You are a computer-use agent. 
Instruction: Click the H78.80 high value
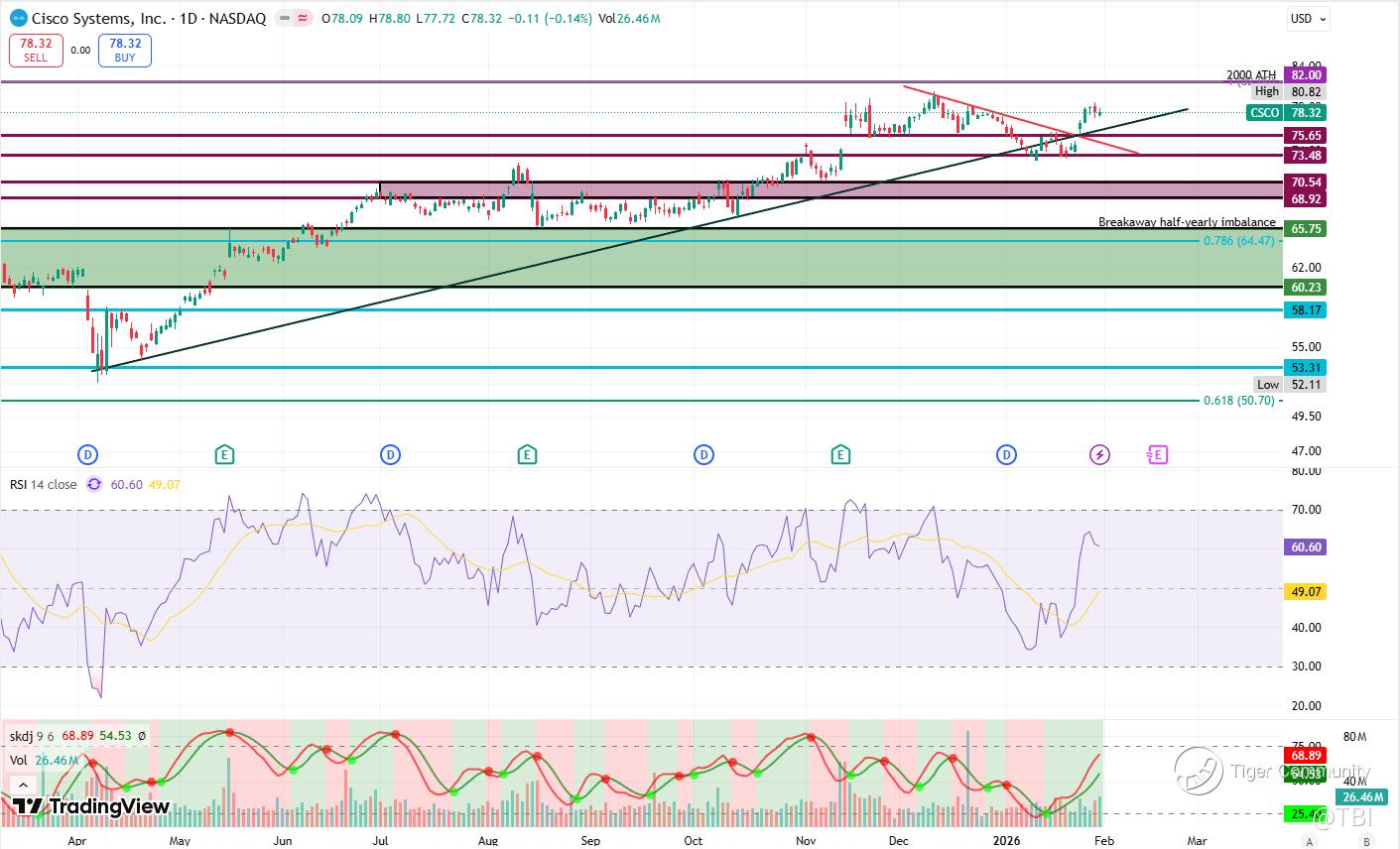click(x=388, y=18)
